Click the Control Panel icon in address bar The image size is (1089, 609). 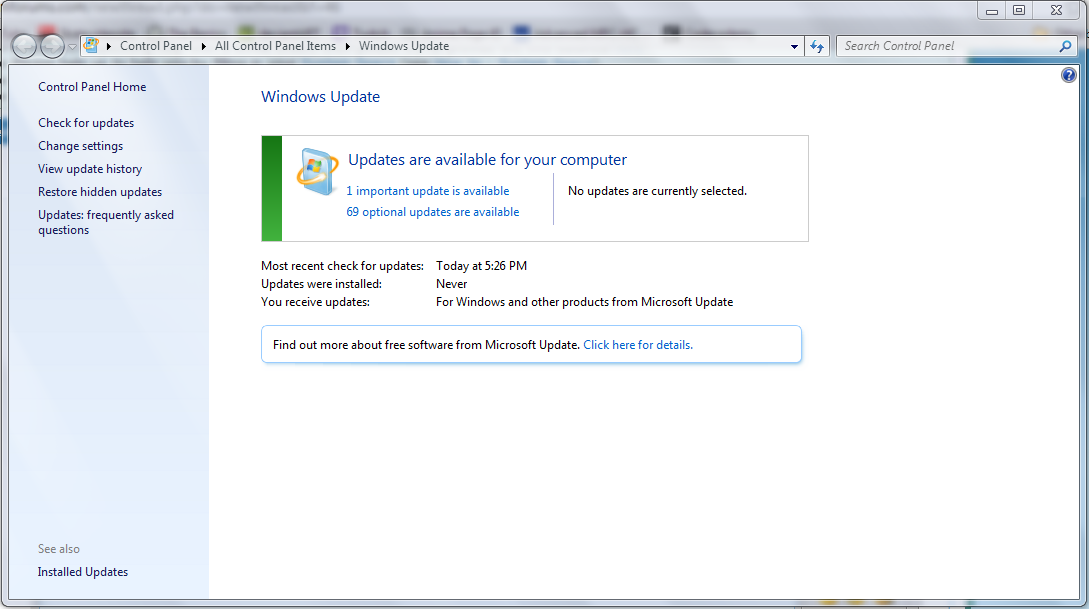(91, 46)
